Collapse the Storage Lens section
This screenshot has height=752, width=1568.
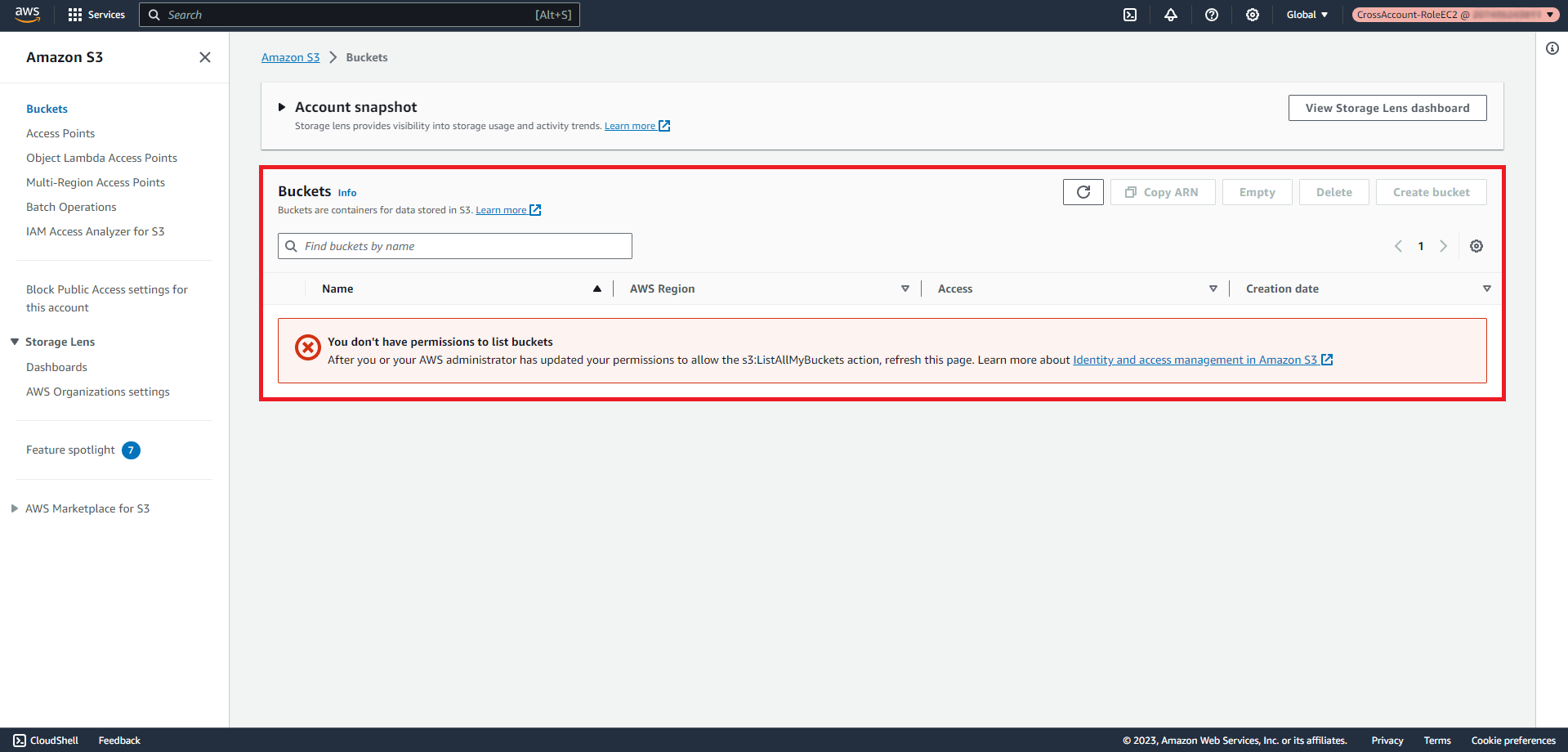15,342
